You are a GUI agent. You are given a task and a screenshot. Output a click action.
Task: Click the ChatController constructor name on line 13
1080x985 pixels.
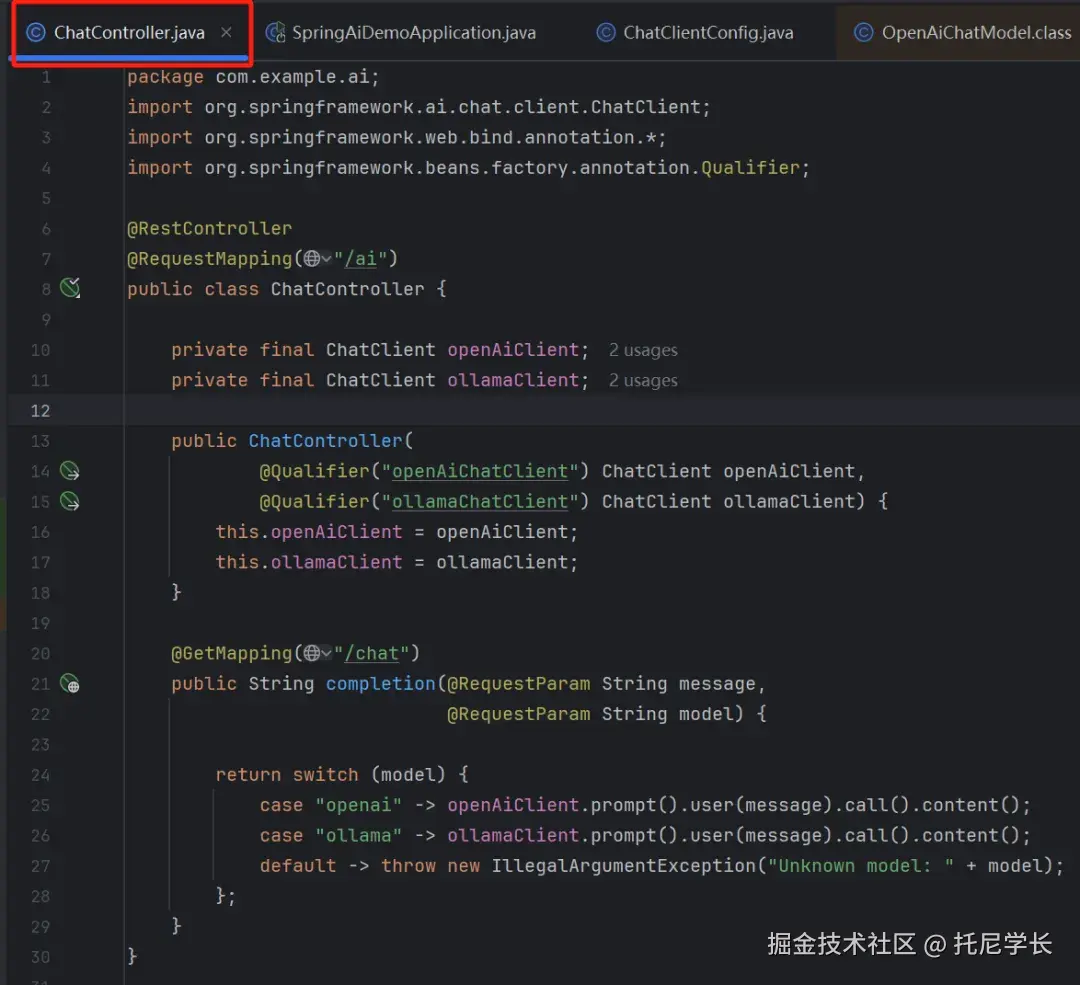[325, 441]
